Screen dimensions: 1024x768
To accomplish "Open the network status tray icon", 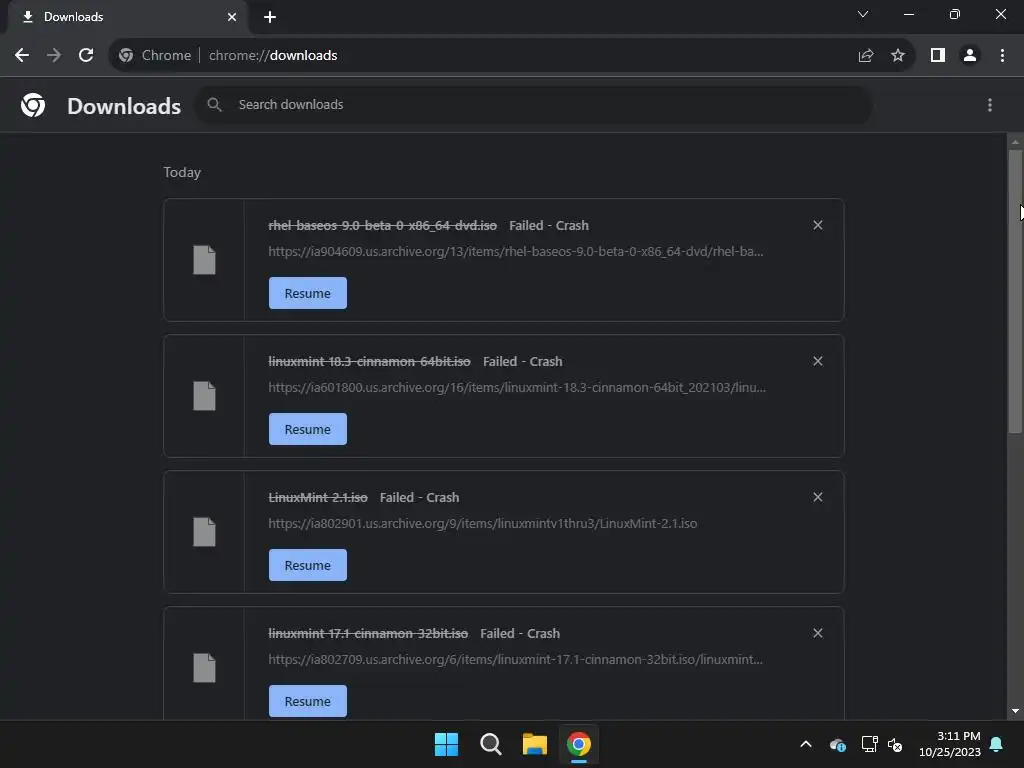I will [869, 744].
